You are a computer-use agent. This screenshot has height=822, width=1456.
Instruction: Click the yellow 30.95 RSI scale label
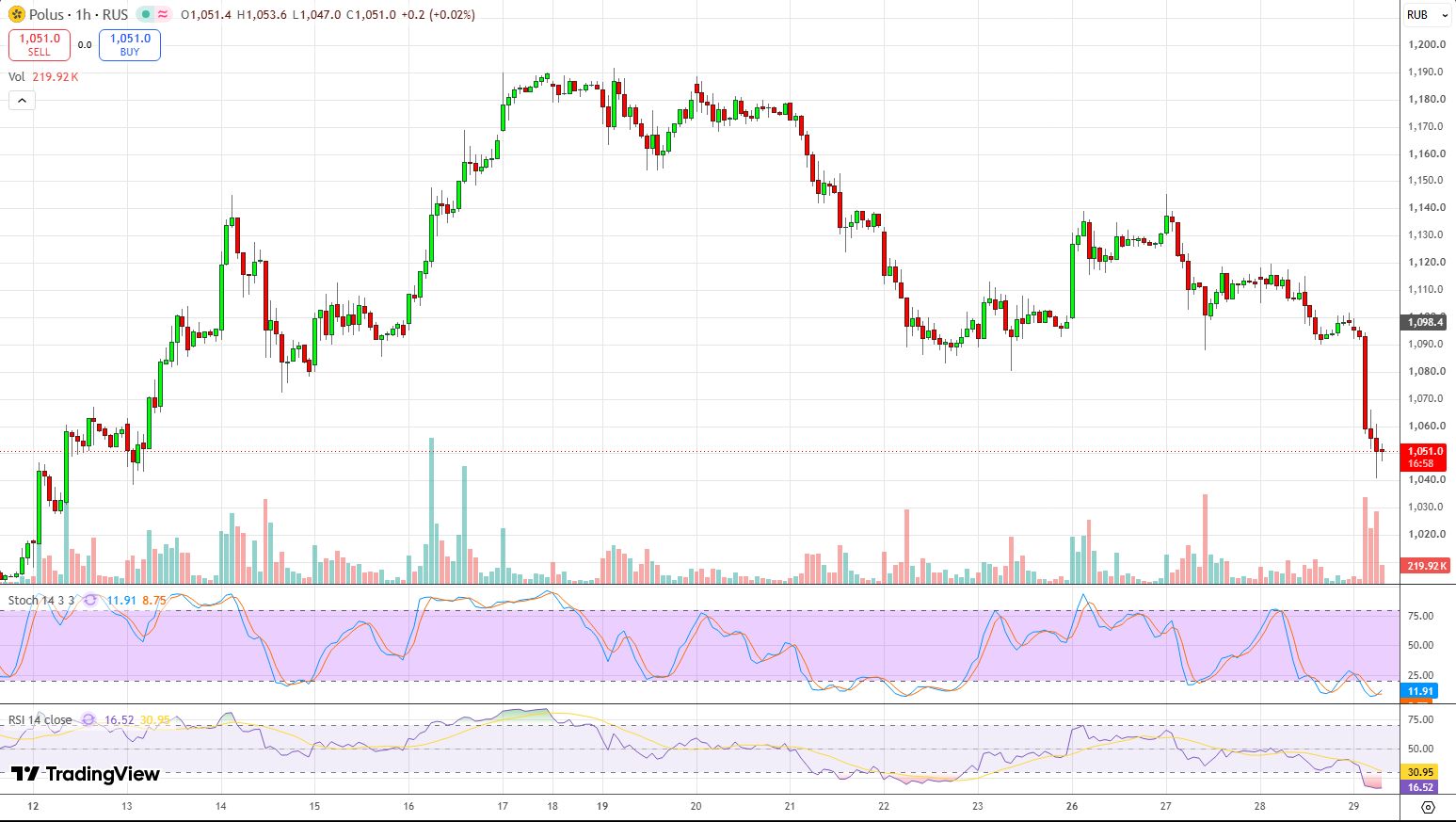[x=1420, y=771]
